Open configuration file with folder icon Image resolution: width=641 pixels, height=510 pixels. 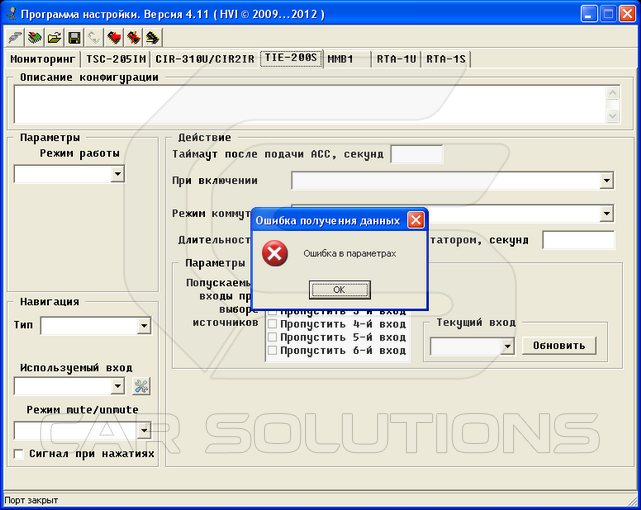(x=54, y=38)
